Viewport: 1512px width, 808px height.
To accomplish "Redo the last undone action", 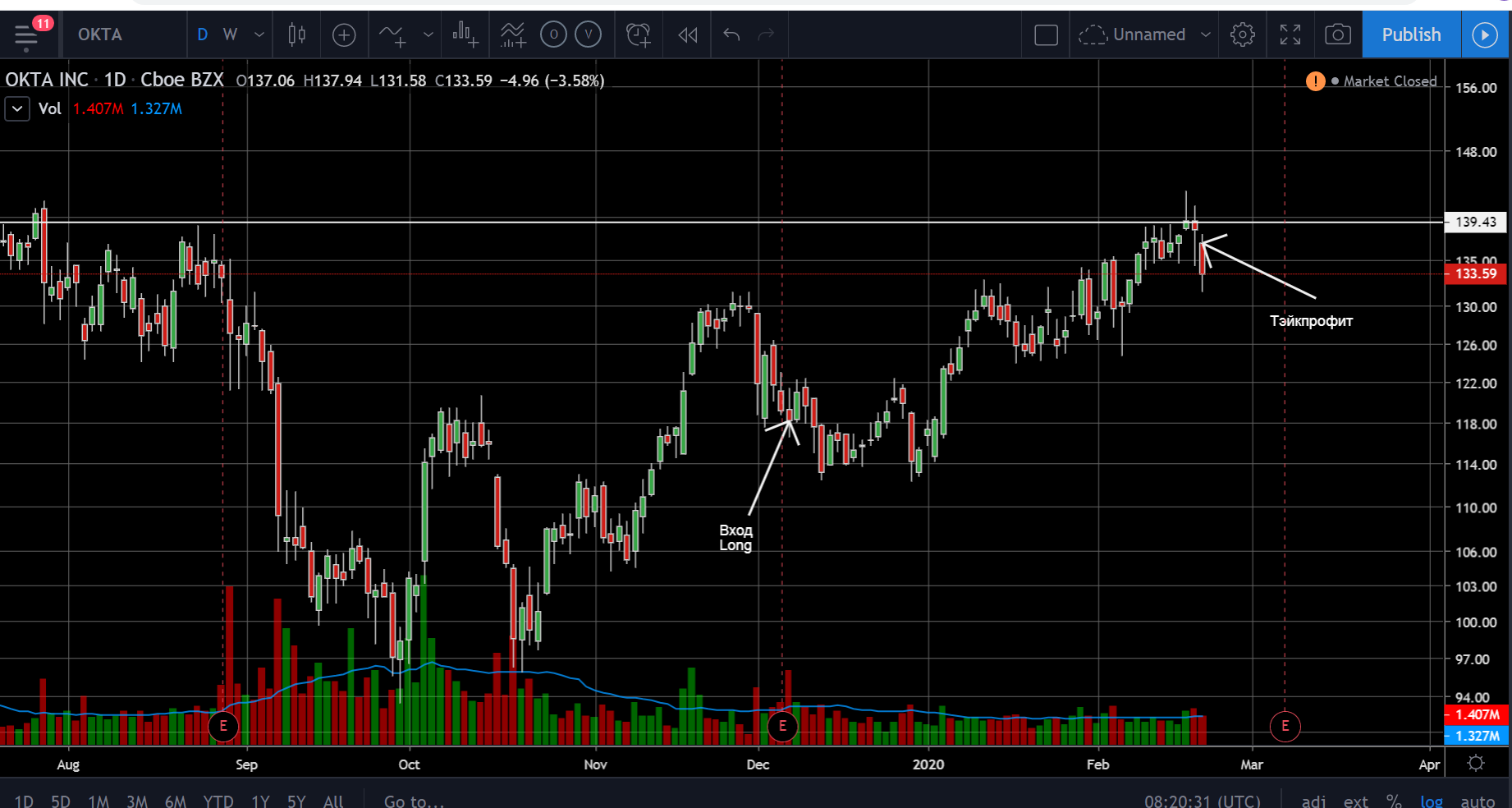I will (766, 34).
